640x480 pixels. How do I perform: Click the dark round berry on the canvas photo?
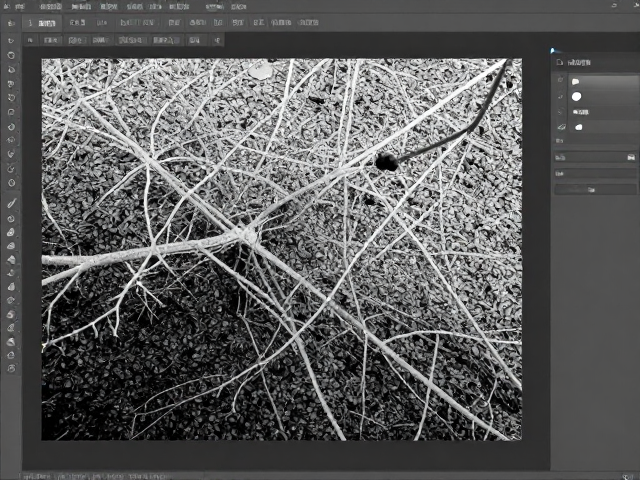click(x=386, y=162)
